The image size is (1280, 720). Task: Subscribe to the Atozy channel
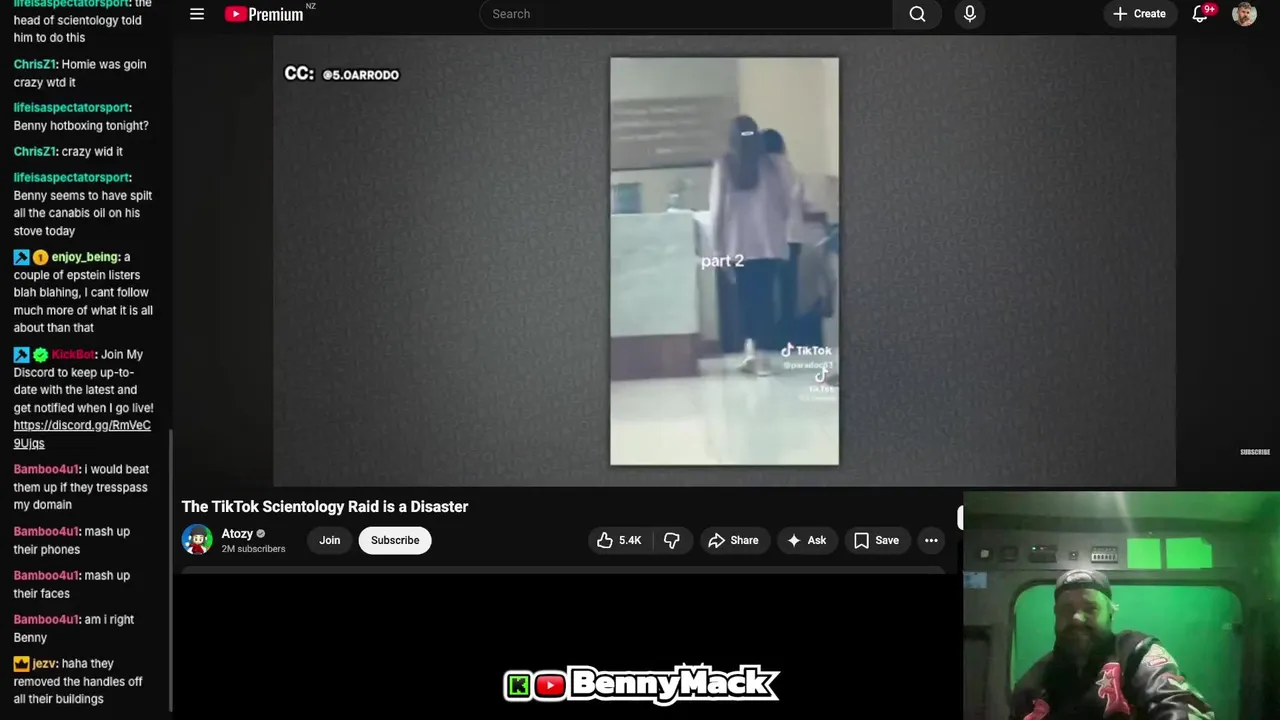(x=395, y=540)
